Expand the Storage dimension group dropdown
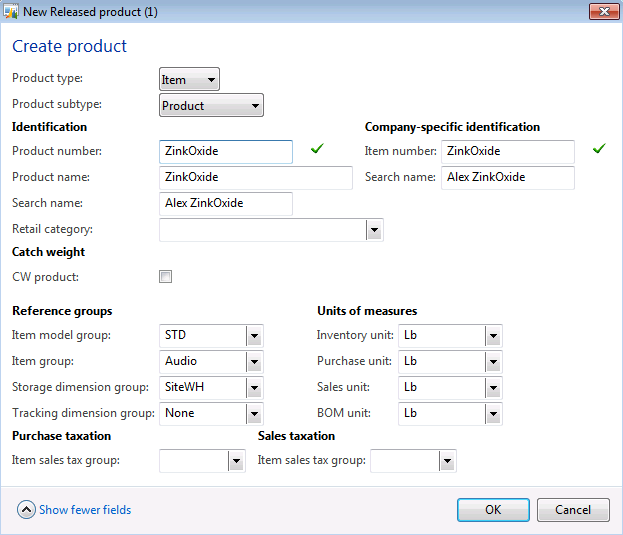The height and width of the screenshot is (535, 623). [254, 388]
